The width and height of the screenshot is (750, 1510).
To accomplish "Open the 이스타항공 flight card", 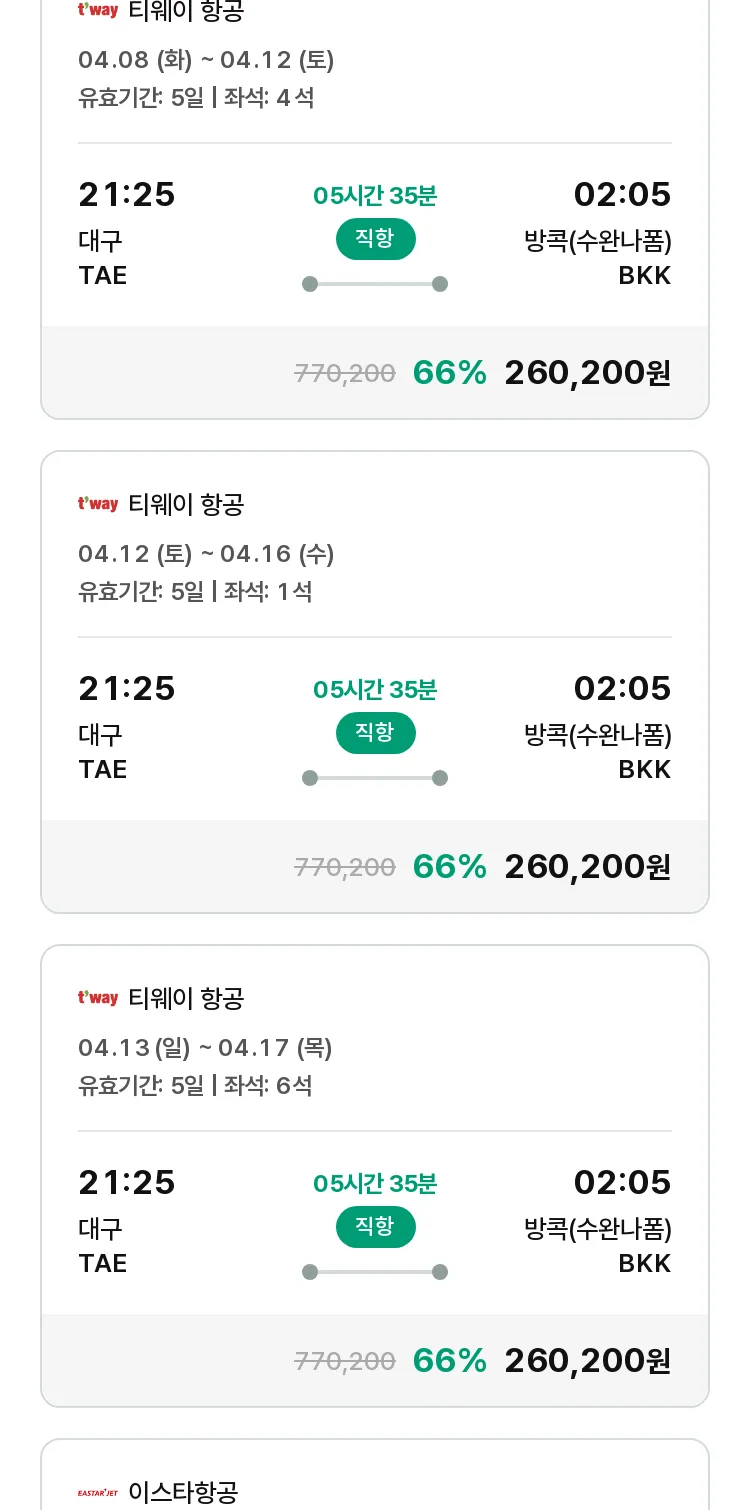I will [375, 1475].
